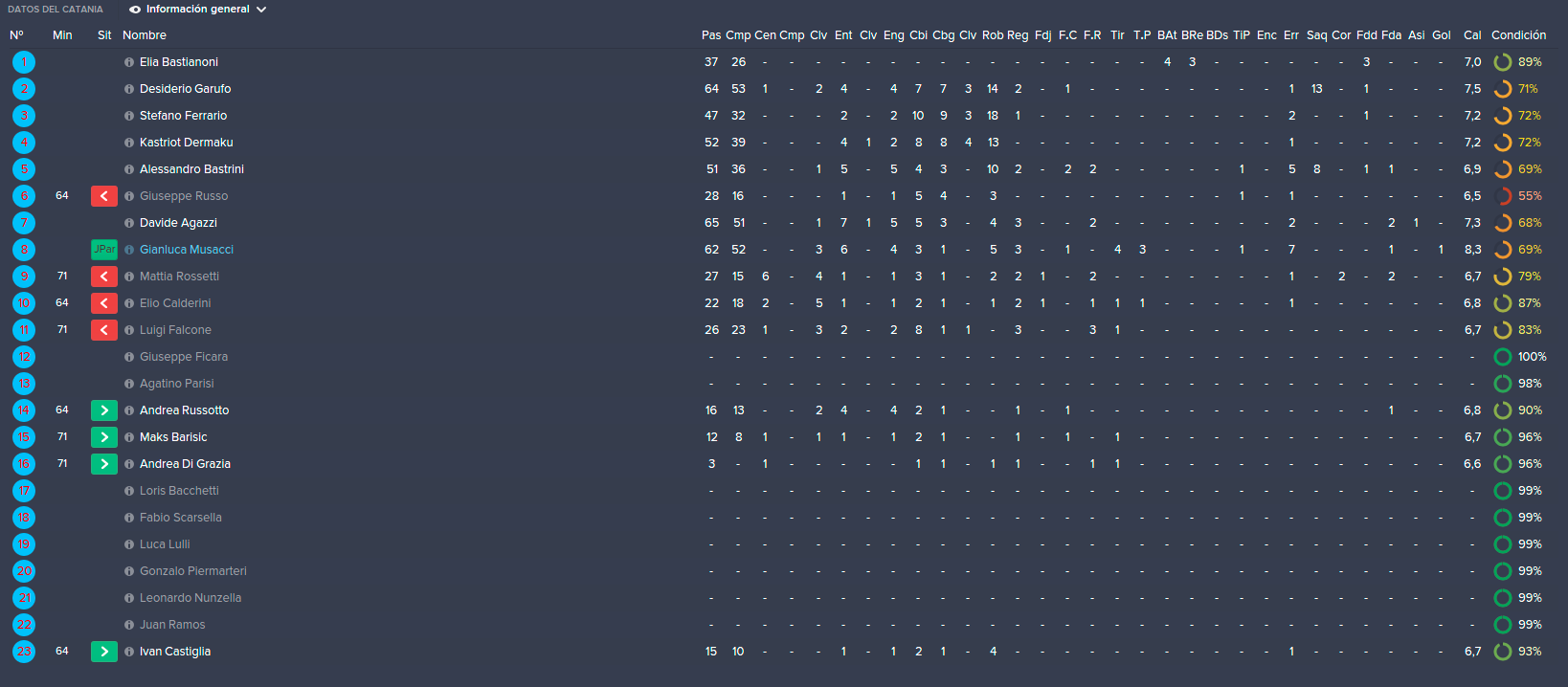The image size is (1568, 687).
Task: Select the Maks Barisic row
Action: coord(784,437)
